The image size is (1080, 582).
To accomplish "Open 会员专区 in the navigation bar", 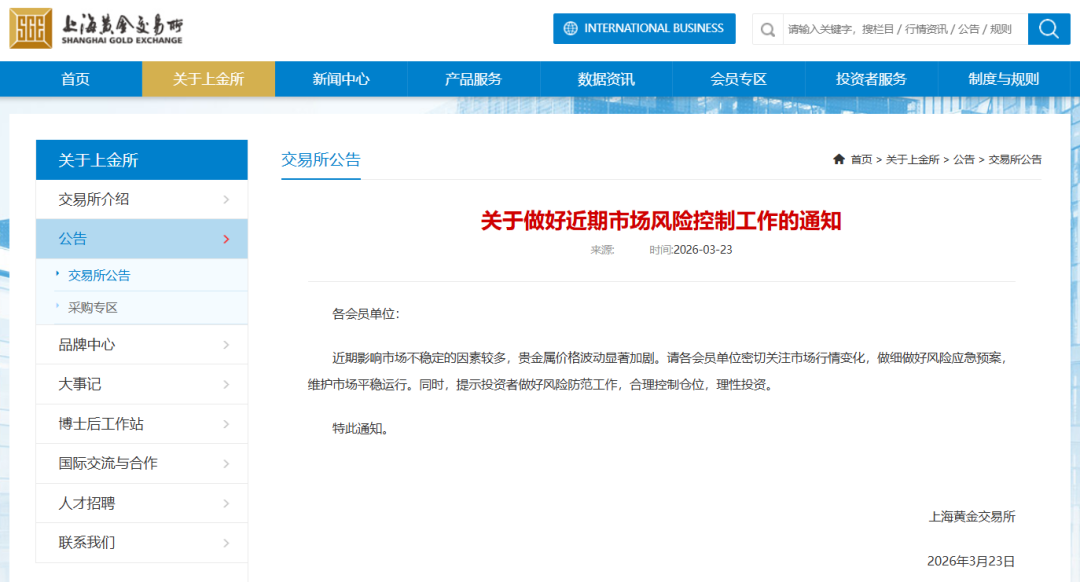I will 738,79.
